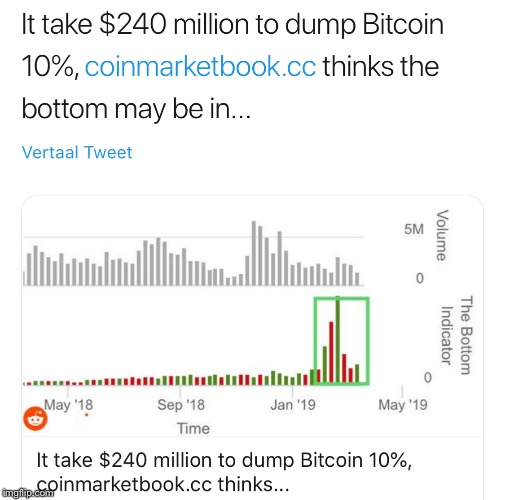Open the coinmarketbook.cc link in tweet
The height and width of the screenshot is (500, 505).
click(200, 67)
